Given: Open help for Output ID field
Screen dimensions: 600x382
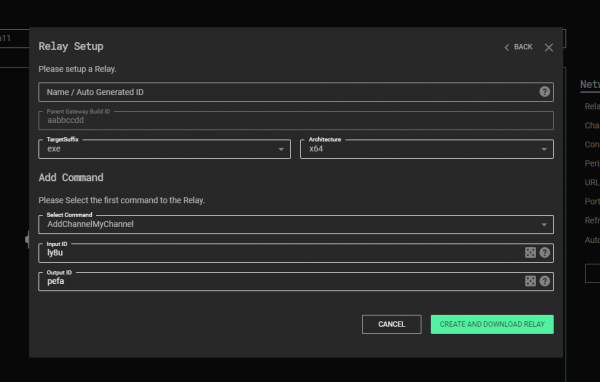Looking at the screenshot, I should (x=544, y=281).
